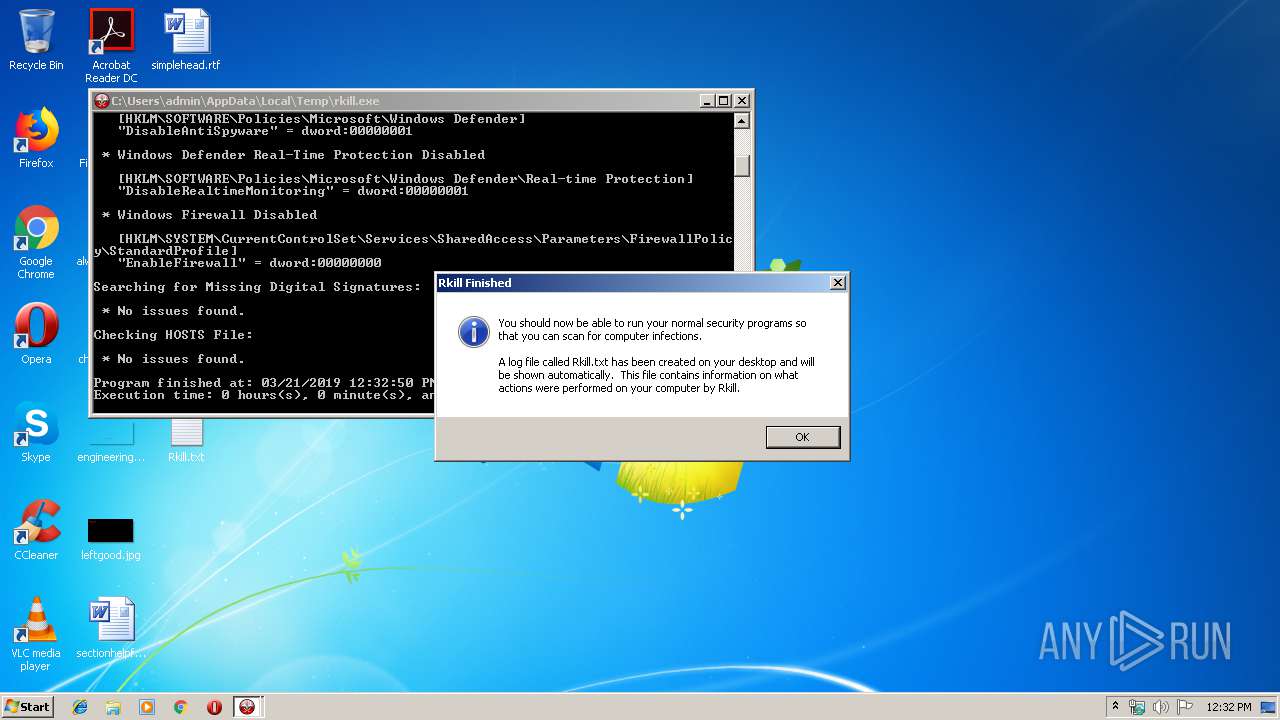Image resolution: width=1280 pixels, height=720 pixels.
Task: Click the 'Program finished at:' console line
Action: point(263,383)
